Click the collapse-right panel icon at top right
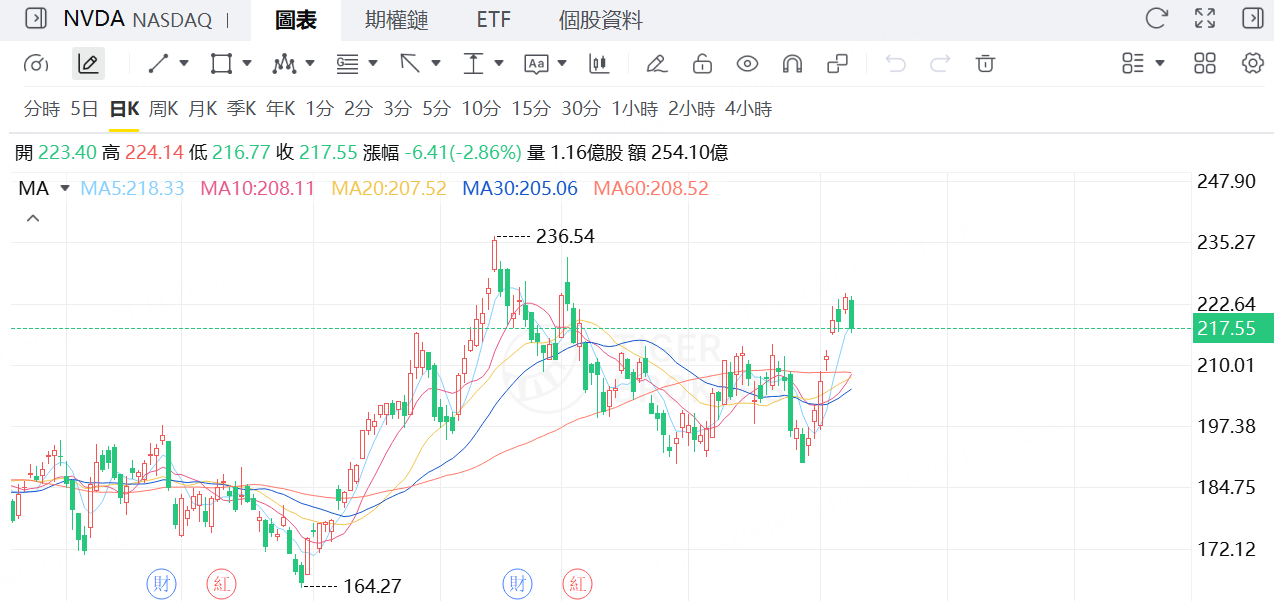This screenshot has width=1274, height=602. [x=1252, y=18]
